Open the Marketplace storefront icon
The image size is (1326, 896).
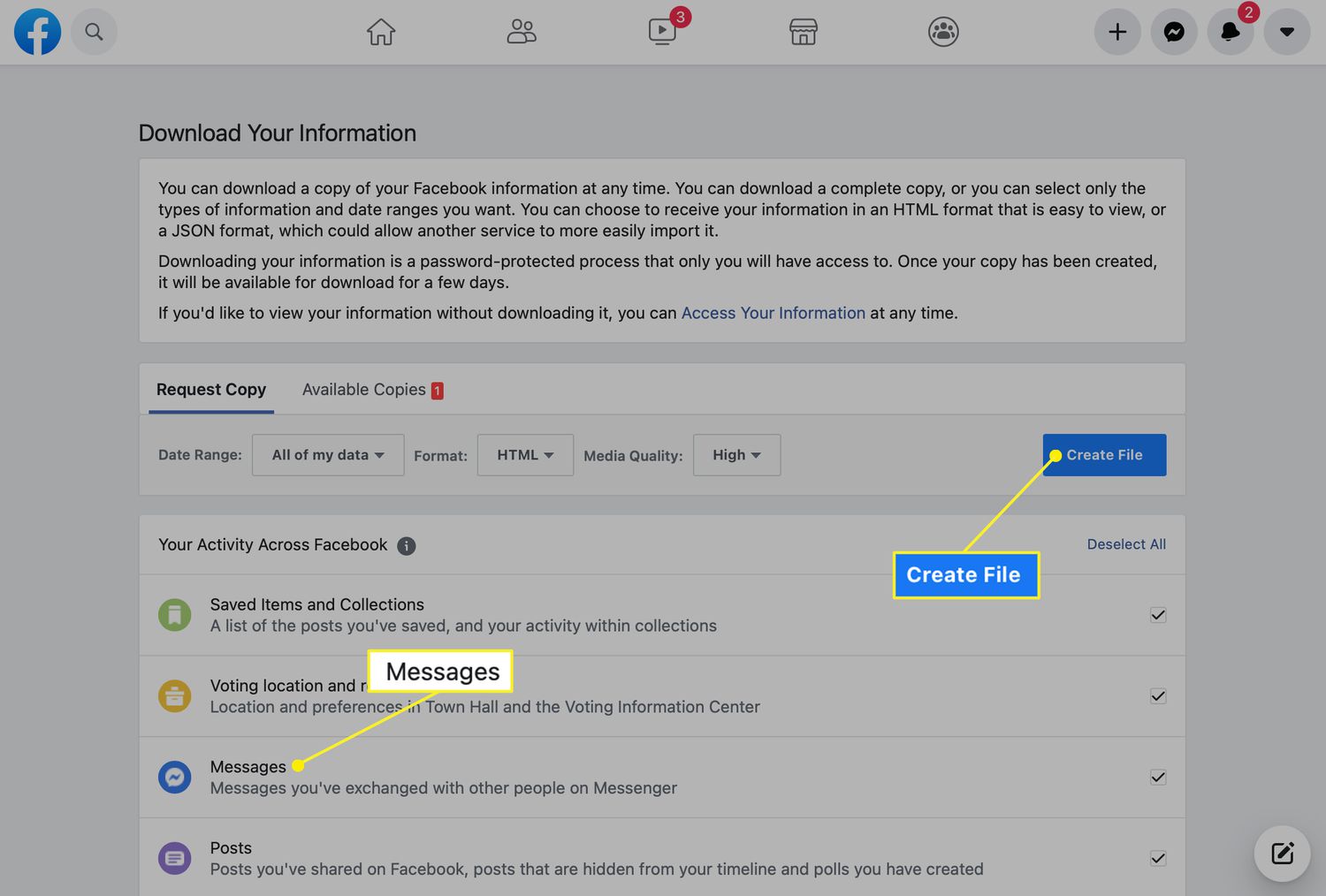[x=803, y=32]
